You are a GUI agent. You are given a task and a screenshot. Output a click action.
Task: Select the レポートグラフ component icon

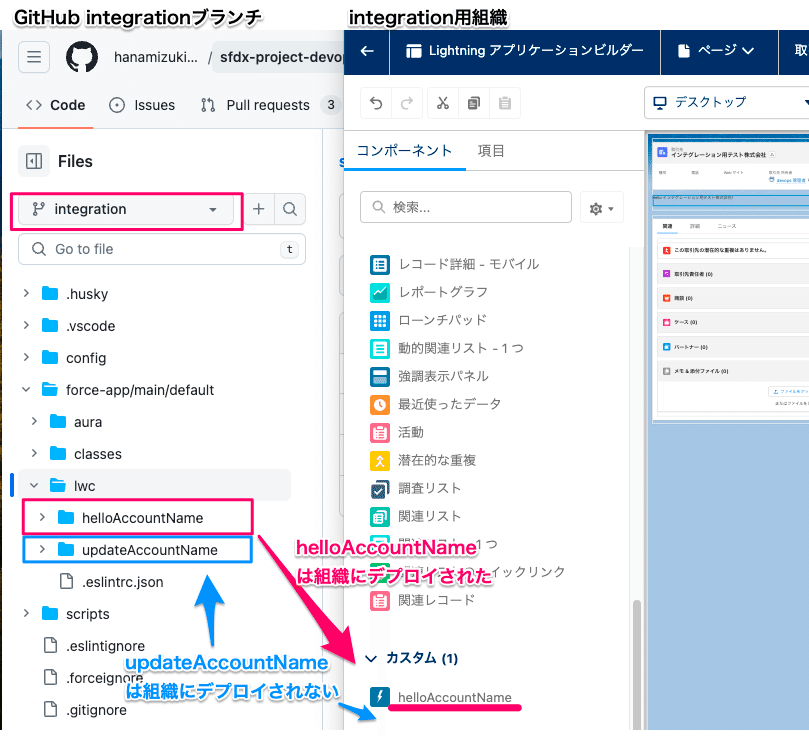click(380, 292)
